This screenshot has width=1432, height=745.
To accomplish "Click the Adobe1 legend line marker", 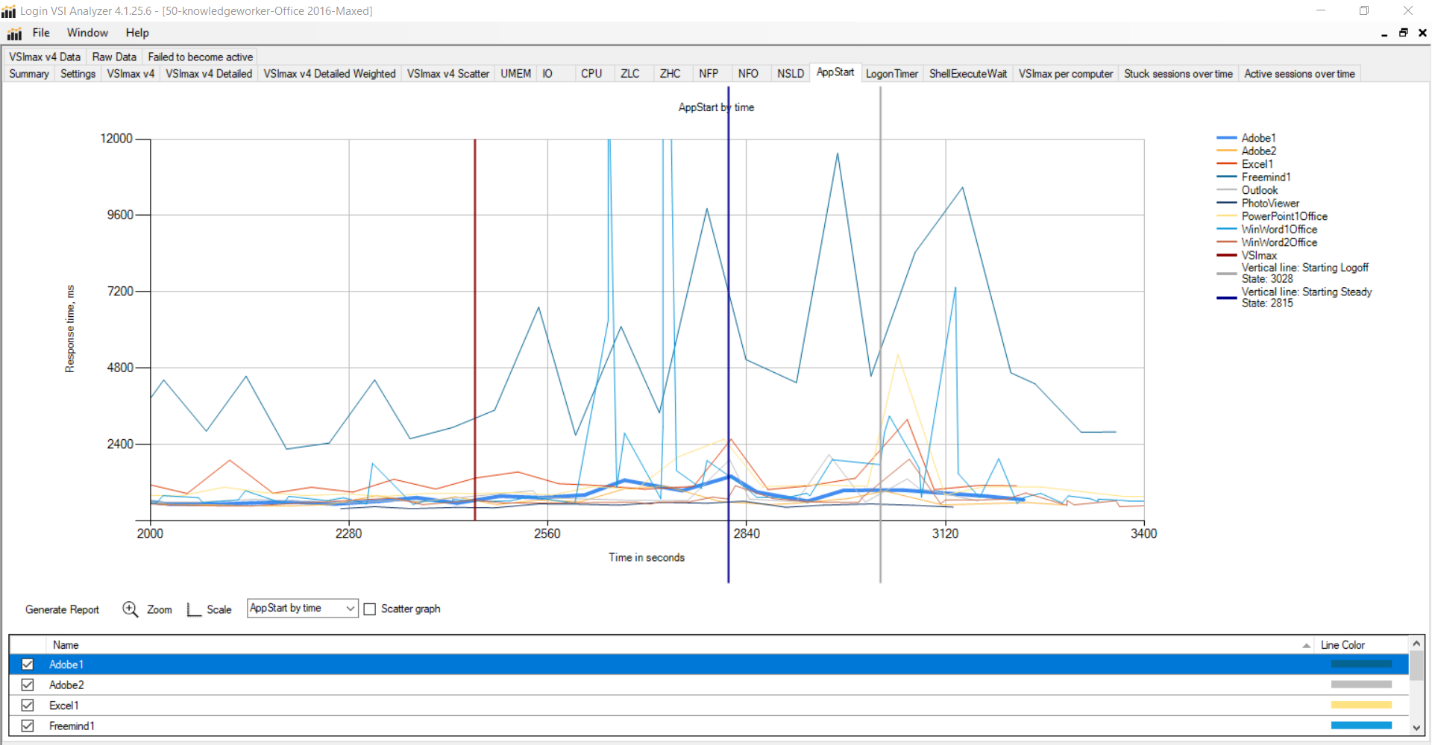I will pos(1225,138).
